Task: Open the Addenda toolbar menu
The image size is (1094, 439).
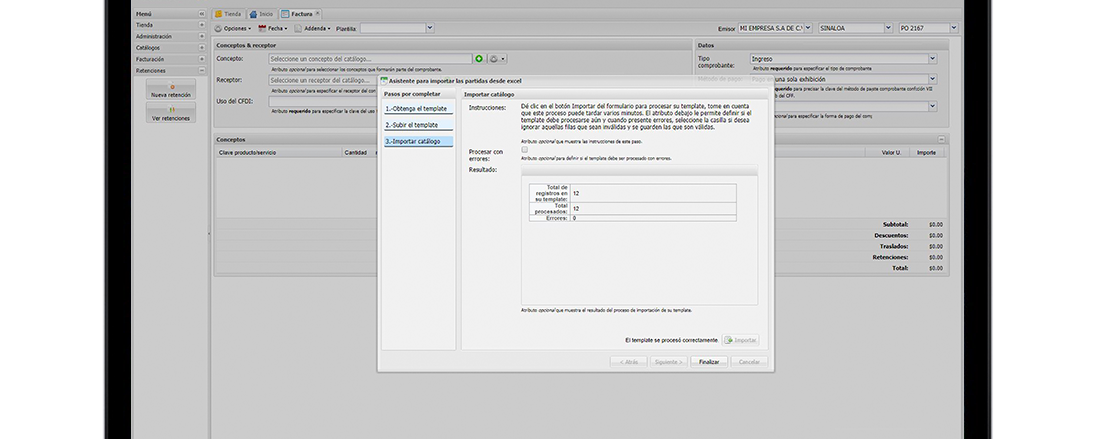Action: click(x=313, y=29)
